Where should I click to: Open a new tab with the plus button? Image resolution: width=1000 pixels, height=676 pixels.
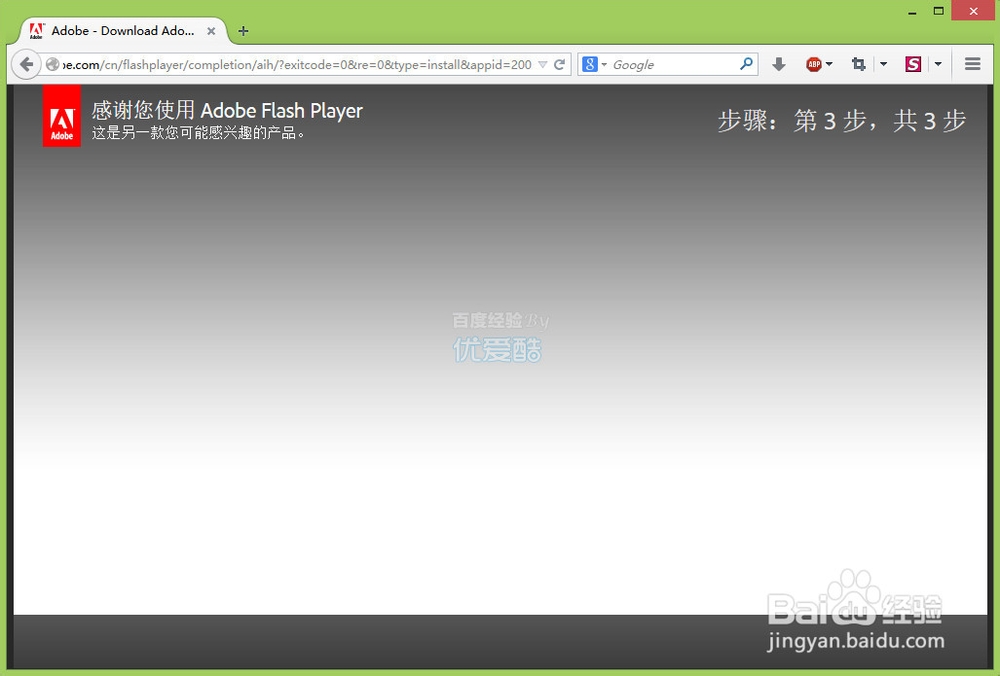pyautogui.click(x=242, y=31)
